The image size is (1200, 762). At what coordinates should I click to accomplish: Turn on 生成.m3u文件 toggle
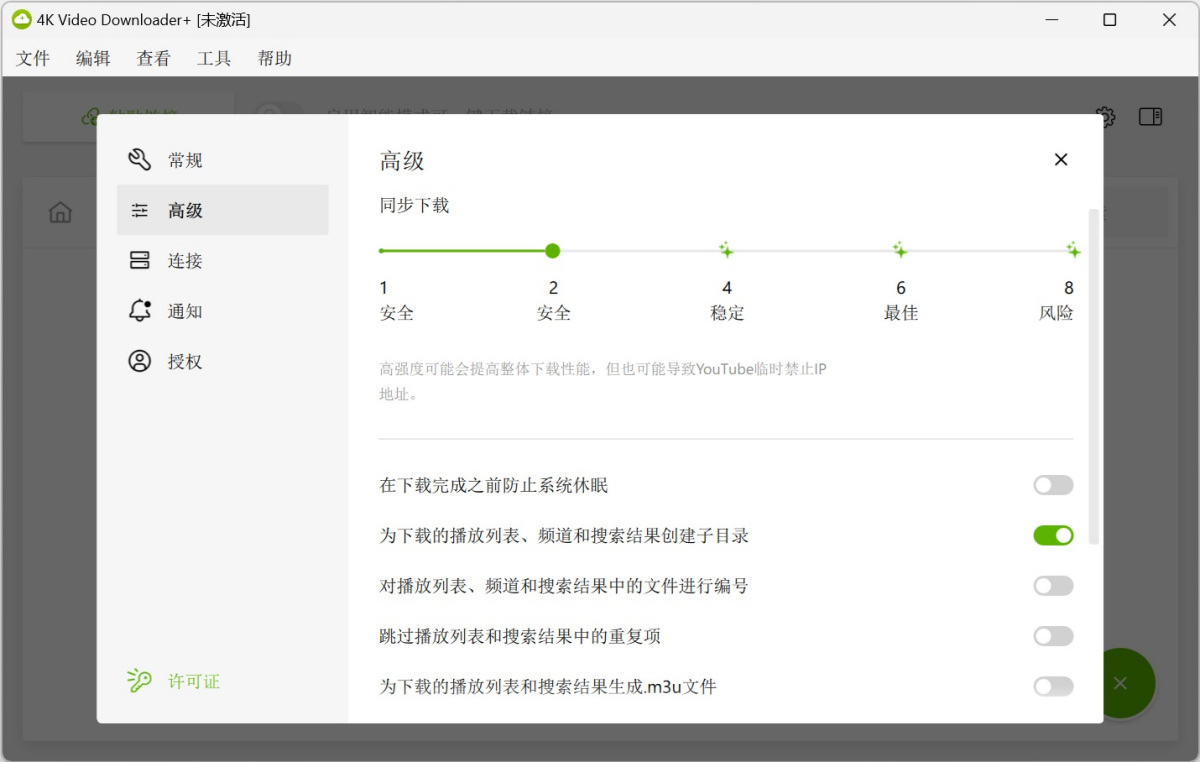click(1053, 686)
